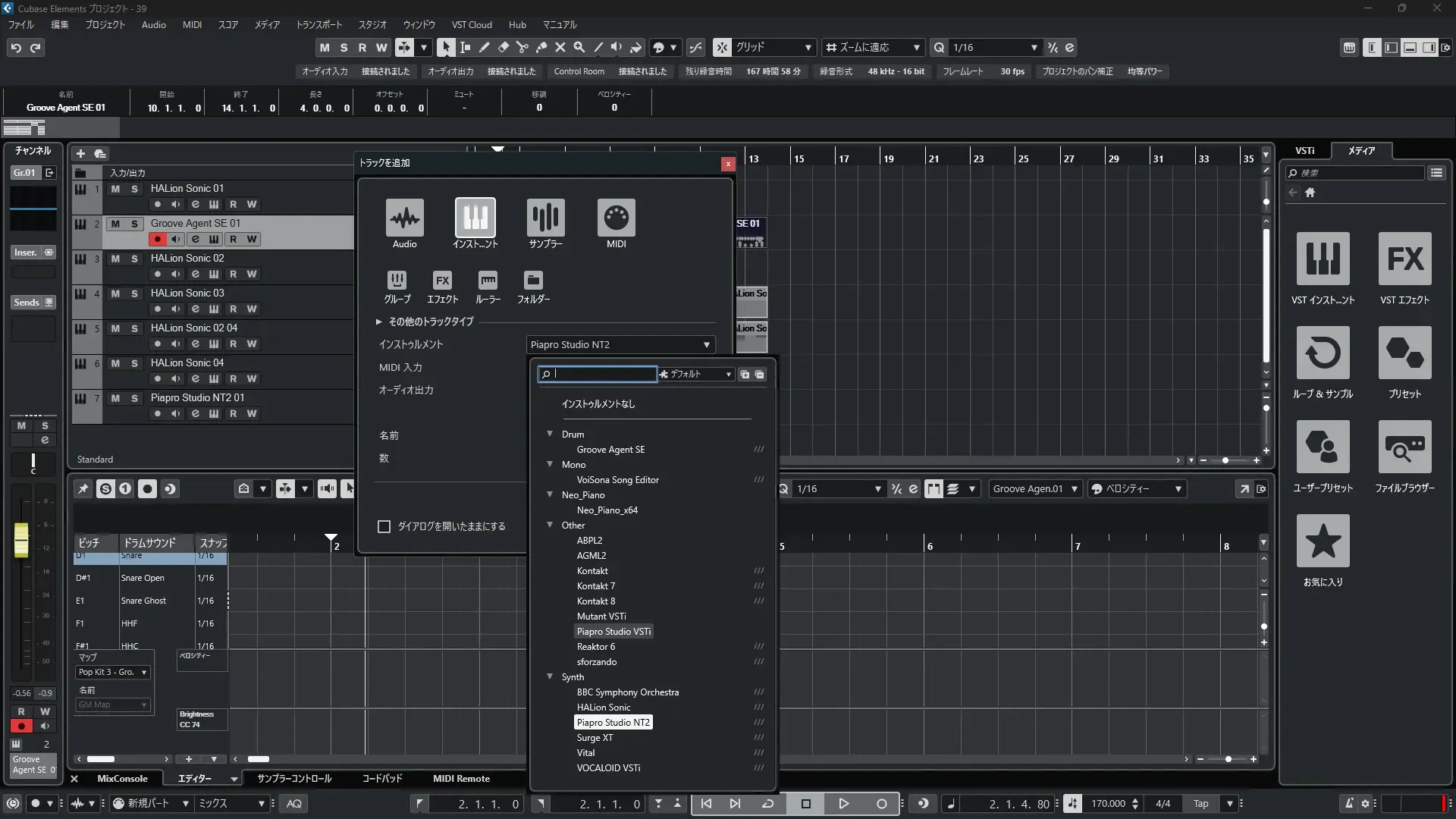This screenshot has height=819, width=1456.
Task: Mute the HALion Sonic 01 track
Action: 115,189
